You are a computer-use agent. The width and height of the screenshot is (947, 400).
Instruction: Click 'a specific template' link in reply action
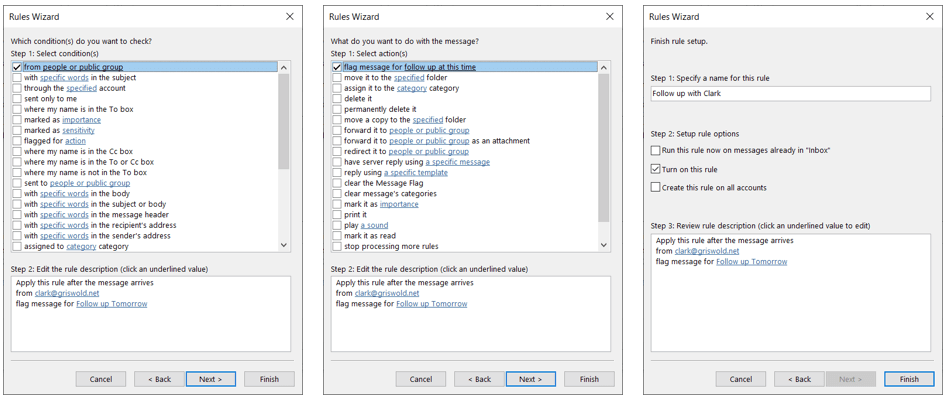416,172
